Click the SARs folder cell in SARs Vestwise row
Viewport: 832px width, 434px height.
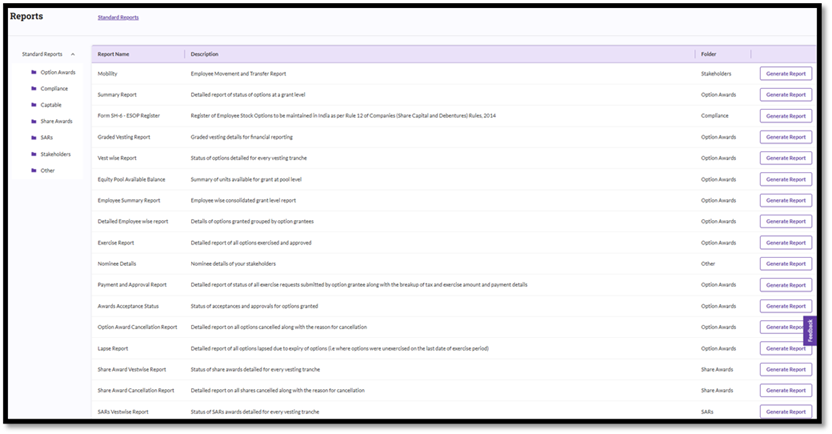(x=707, y=412)
